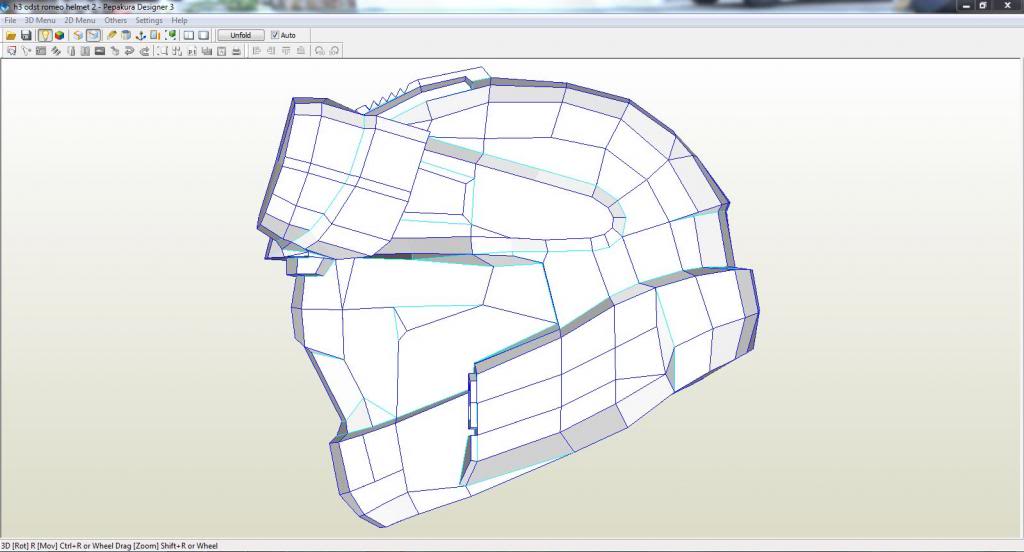Click the anchor icon in toolbar
1024x552 pixels.
click(x=142, y=35)
